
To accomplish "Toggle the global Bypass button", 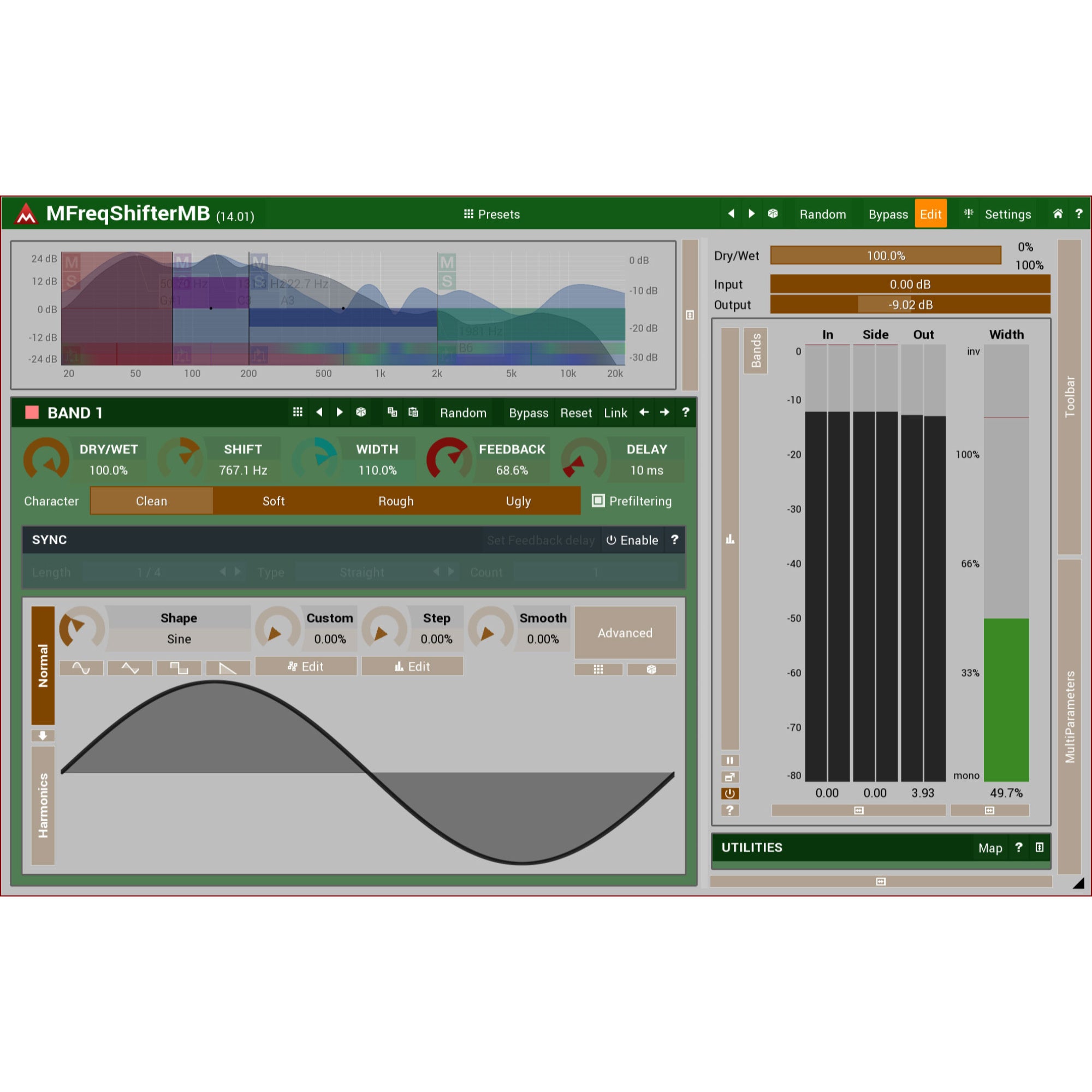I will coord(888,214).
